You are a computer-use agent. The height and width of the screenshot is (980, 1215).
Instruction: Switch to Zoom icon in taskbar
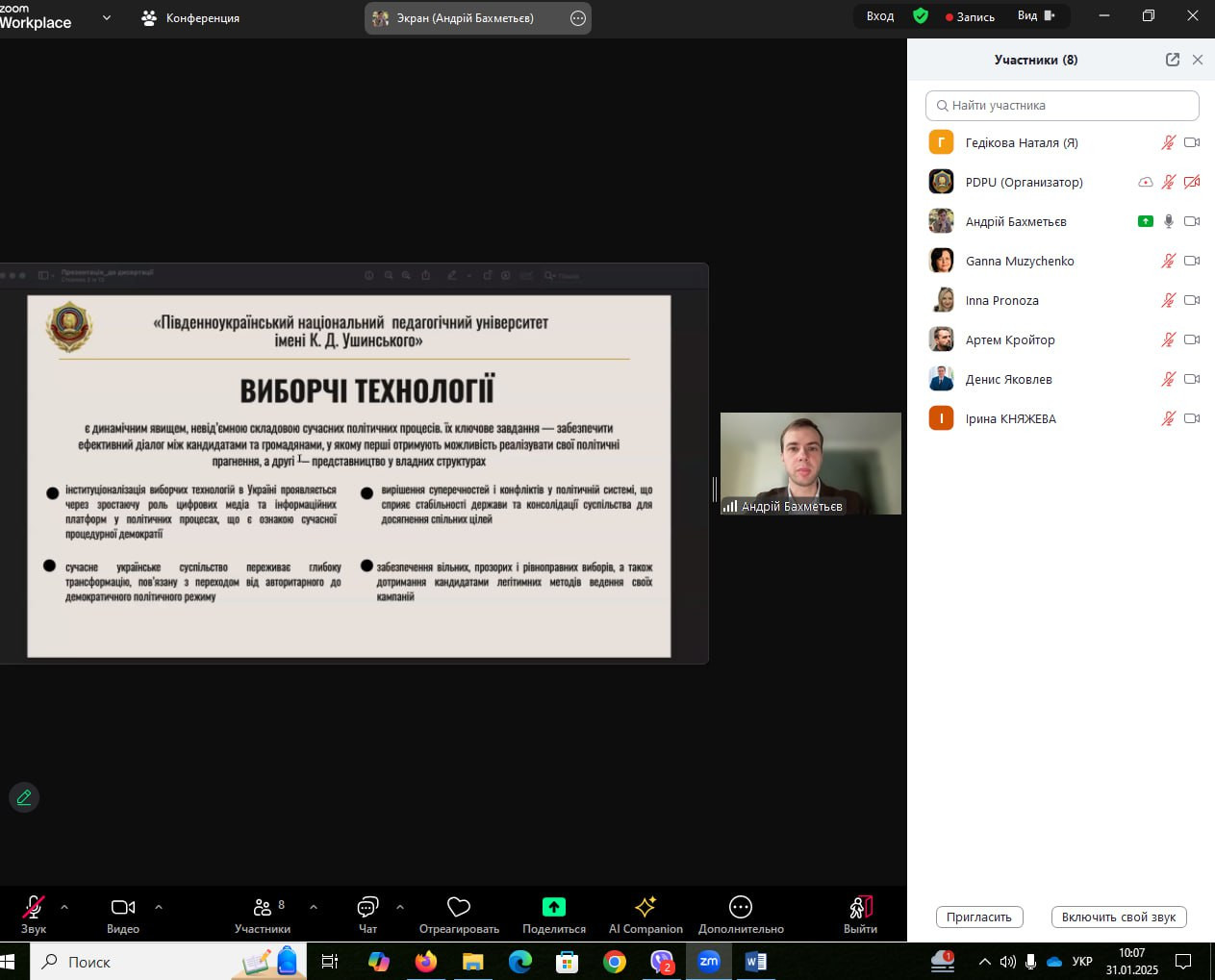[x=709, y=961]
